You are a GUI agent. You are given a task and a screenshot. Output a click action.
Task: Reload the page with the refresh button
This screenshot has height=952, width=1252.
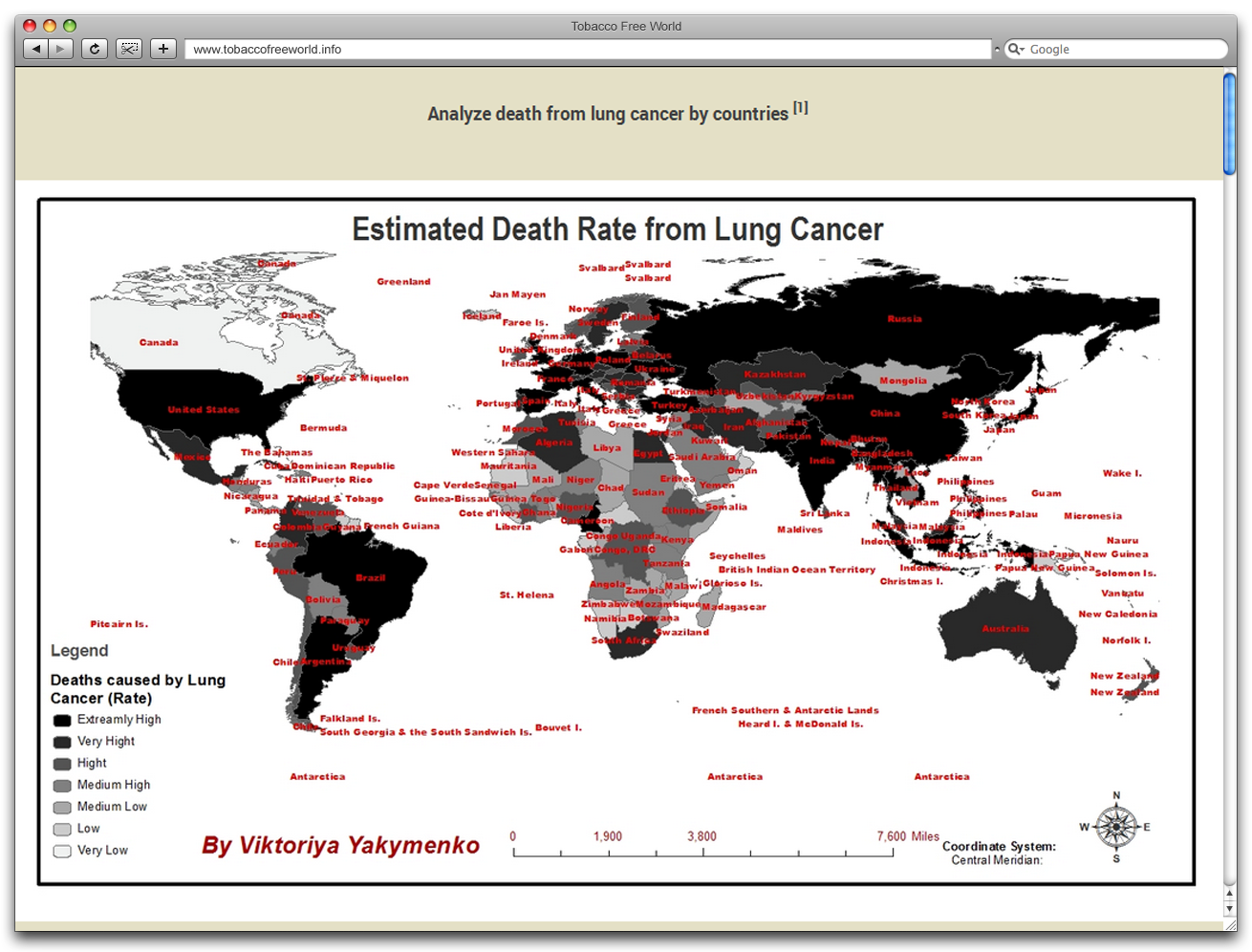[x=94, y=49]
